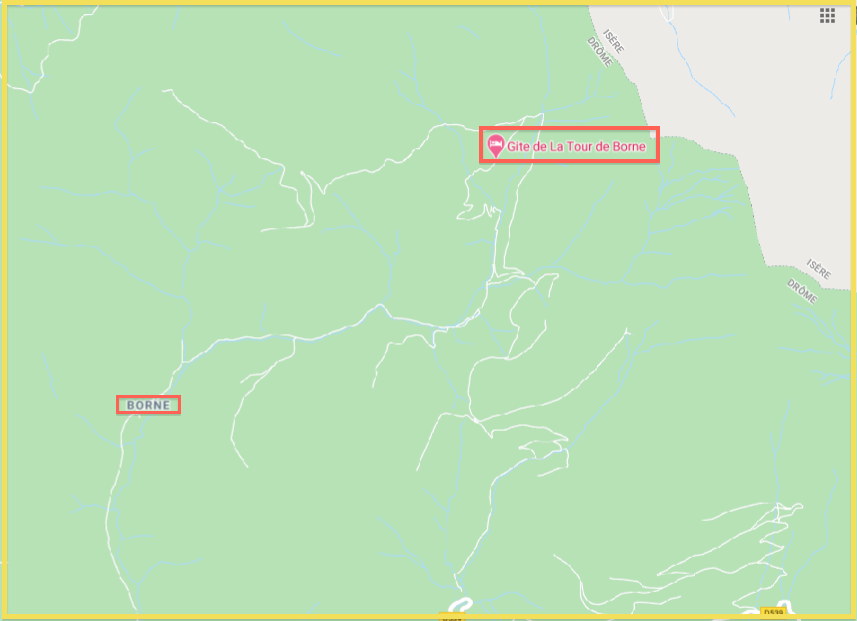Click the words "La Tour" in the gîte label

coord(570,147)
